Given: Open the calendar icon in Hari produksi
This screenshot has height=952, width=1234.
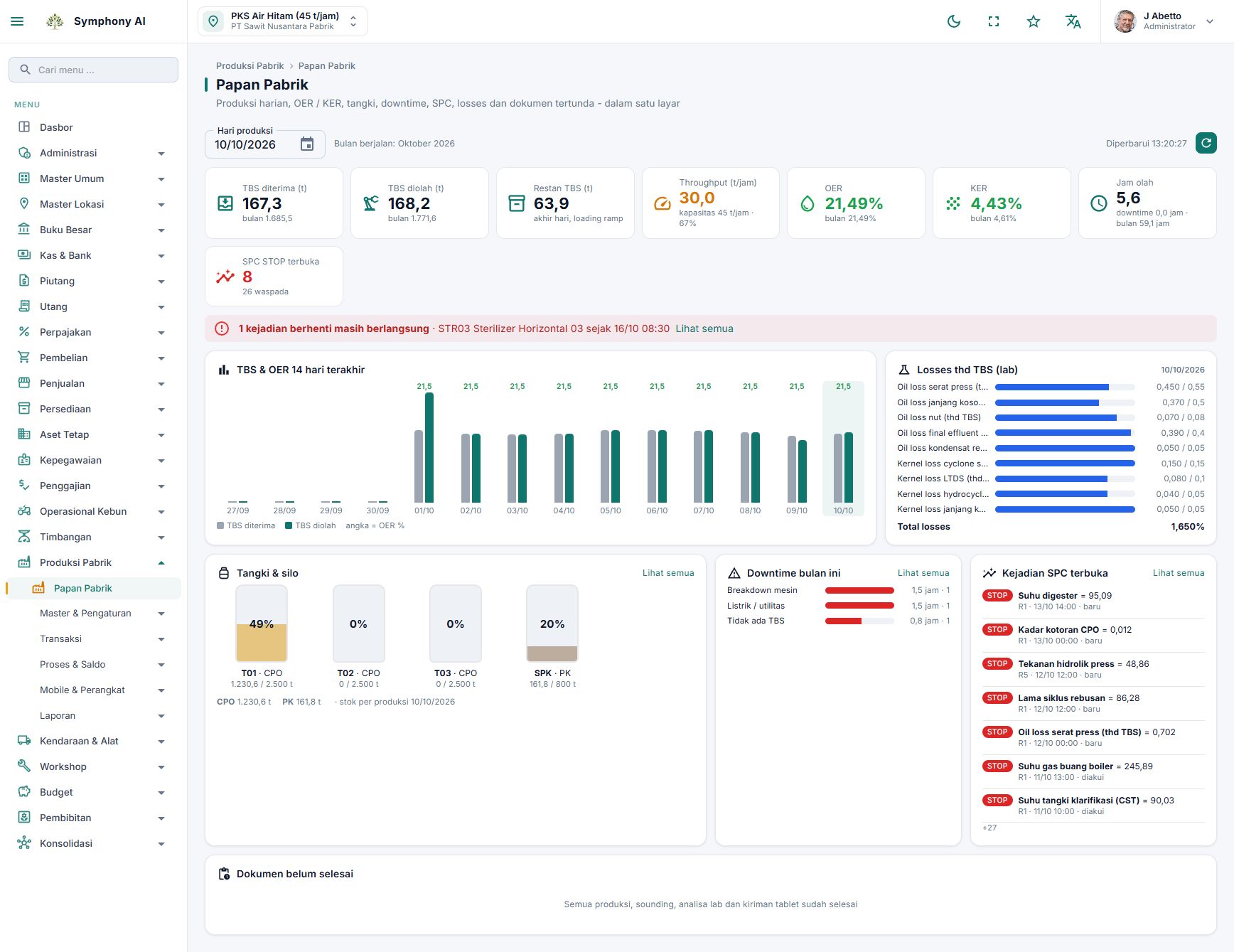Looking at the screenshot, I should point(307,144).
